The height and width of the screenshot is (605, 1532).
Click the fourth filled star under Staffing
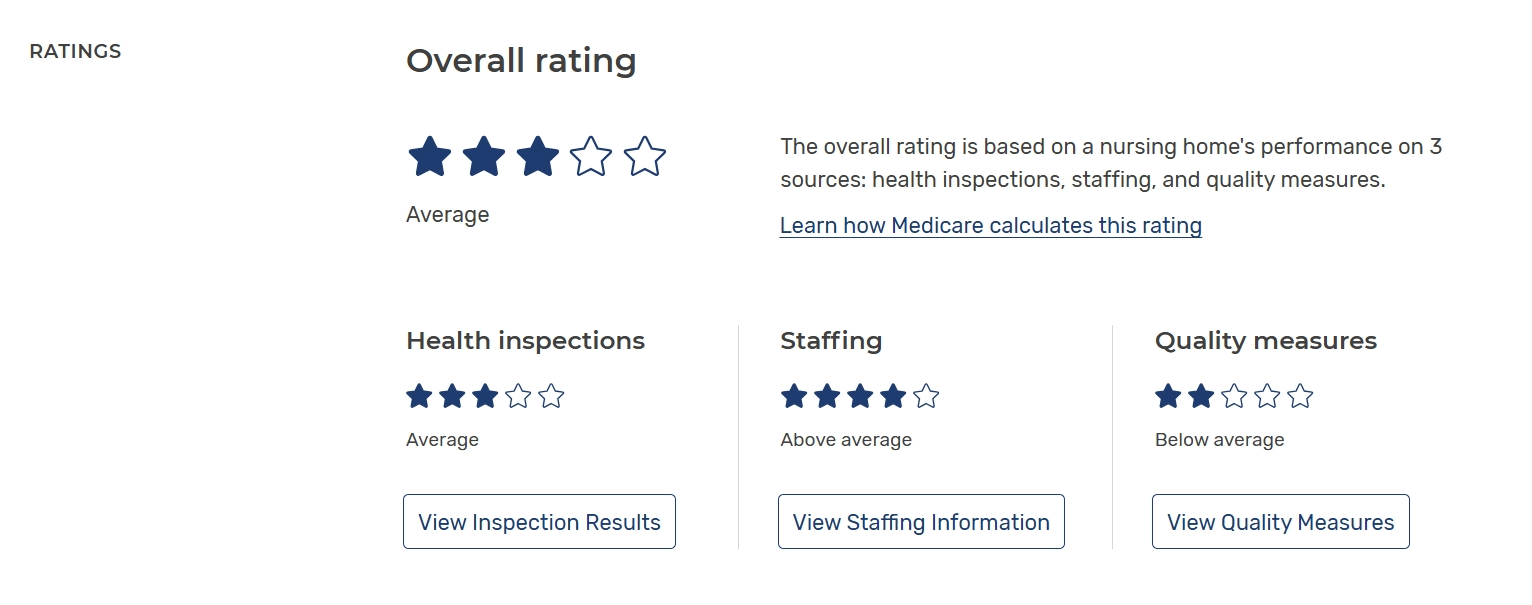coord(893,397)
